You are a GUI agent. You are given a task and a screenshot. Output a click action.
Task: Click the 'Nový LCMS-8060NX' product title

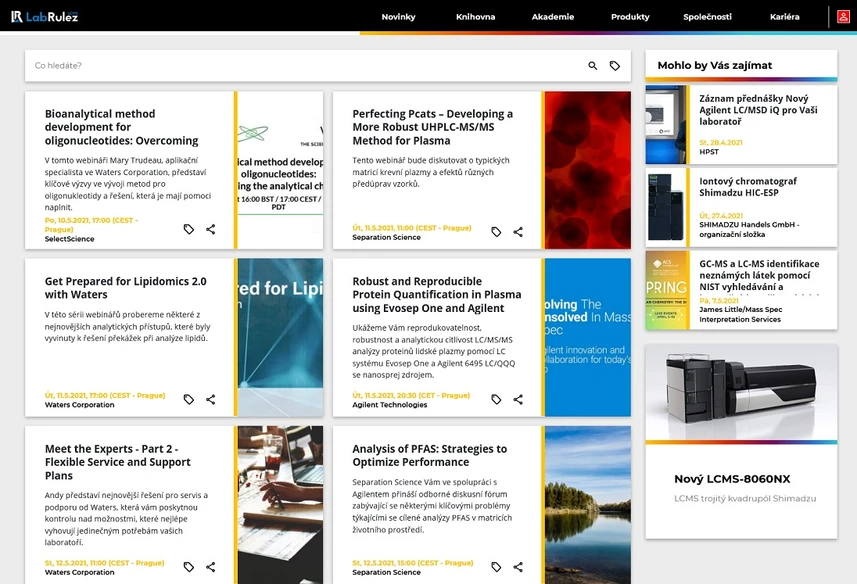tap(732, 479)
